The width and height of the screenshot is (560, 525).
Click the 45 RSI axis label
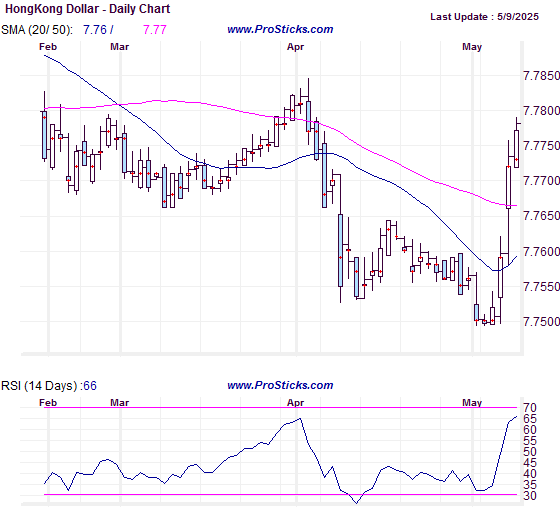pos(530,463)
